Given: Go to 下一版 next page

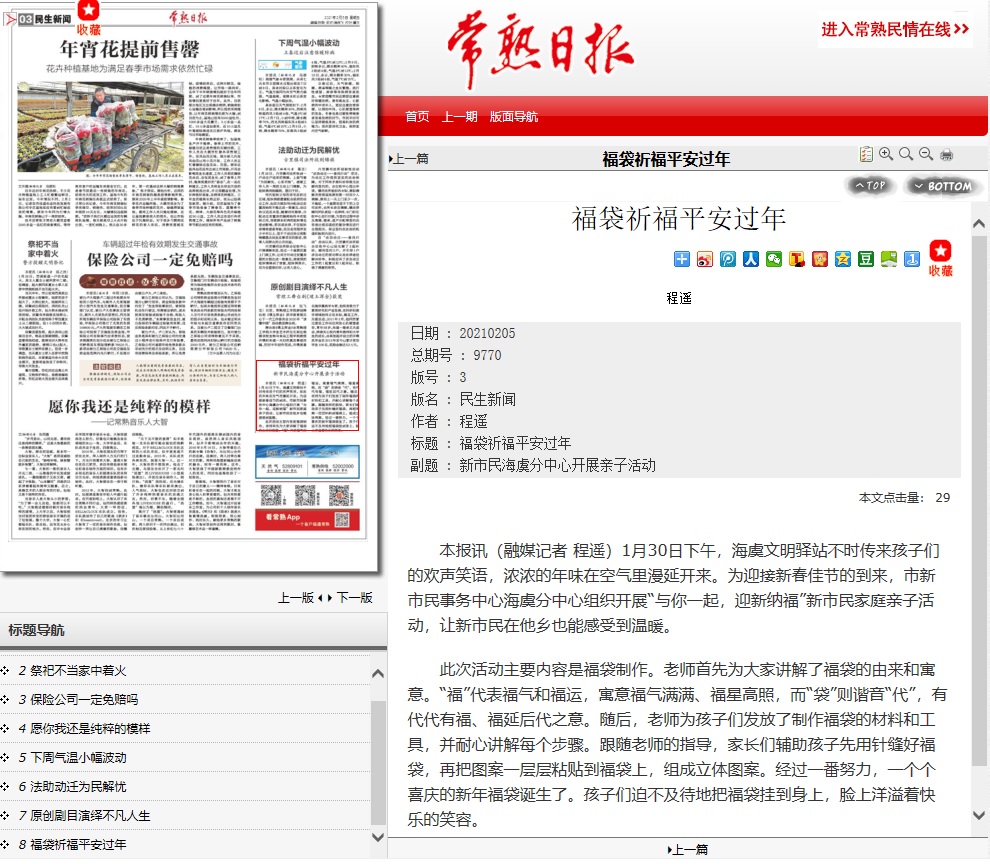Looking at the screenshot, I should click(354, 597).
